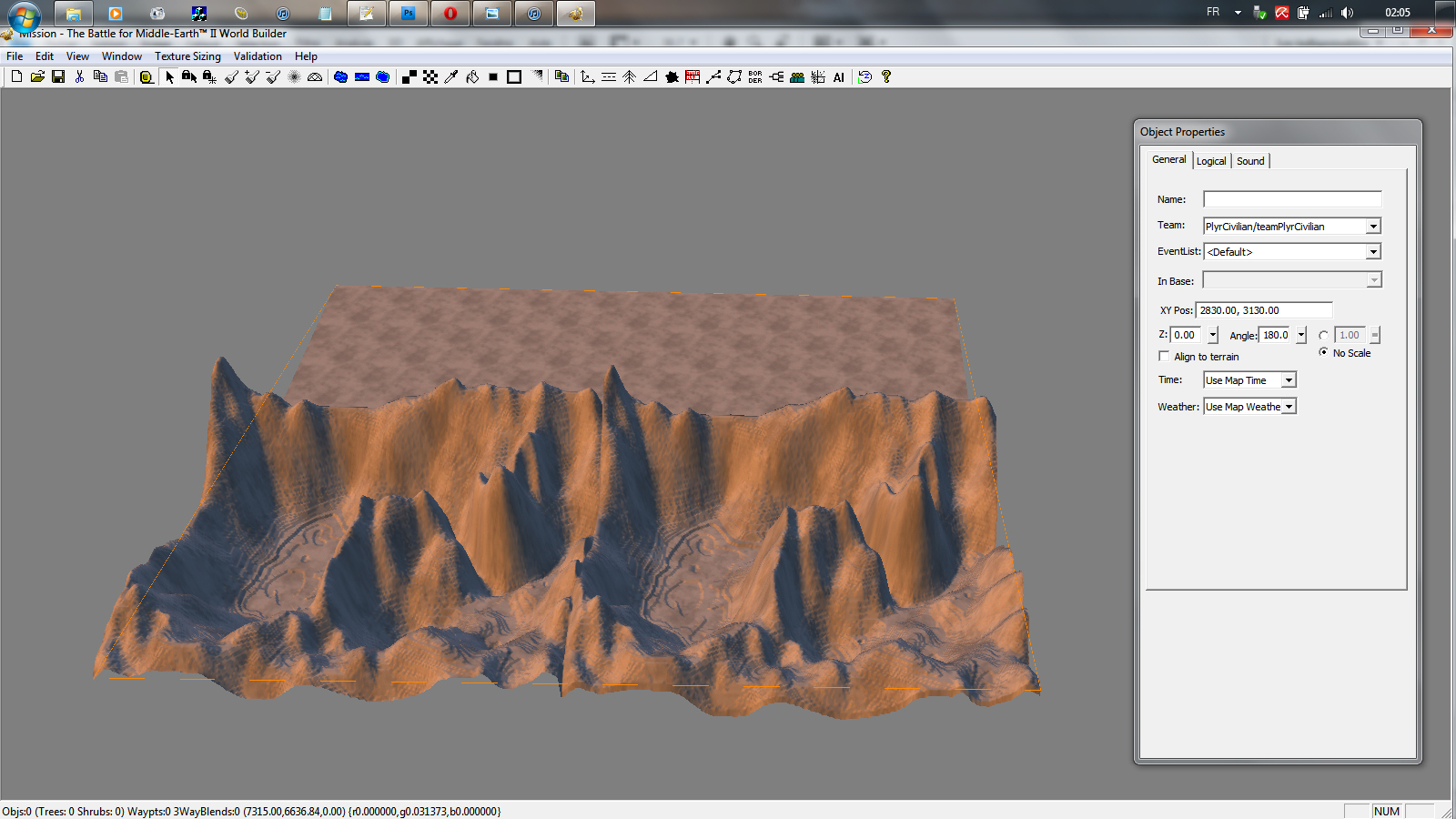Screen dimensions: 1456x819
Task: Open the Validation menu
Action: point(258,56)
